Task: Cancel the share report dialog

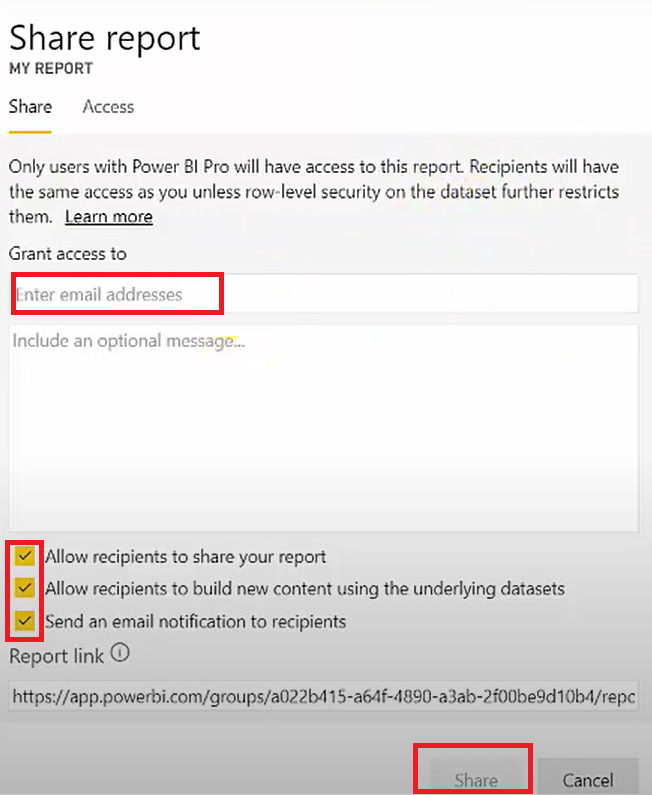Action: 588,779
